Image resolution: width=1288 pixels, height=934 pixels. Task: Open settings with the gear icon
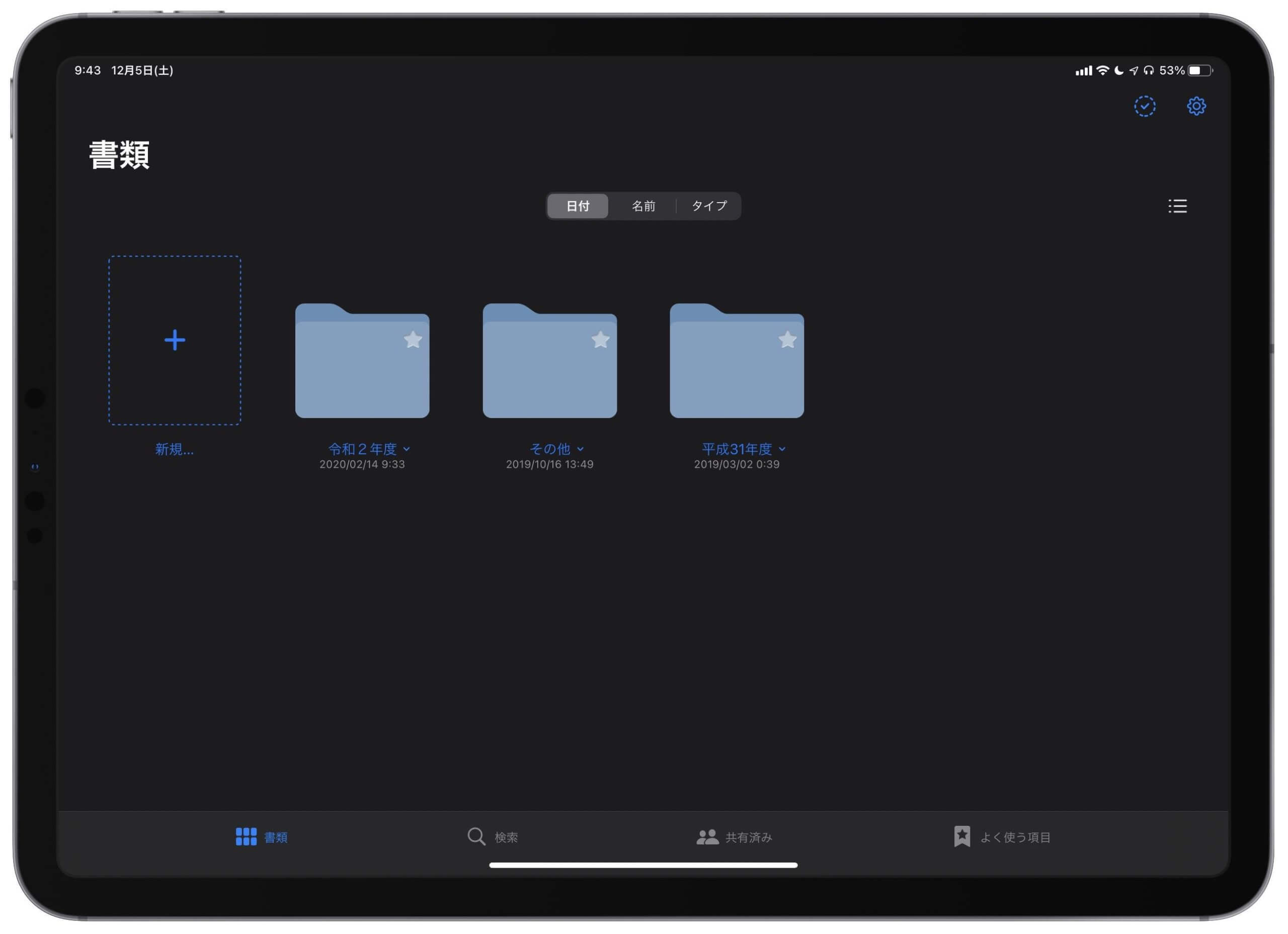tap(1196, 106)
